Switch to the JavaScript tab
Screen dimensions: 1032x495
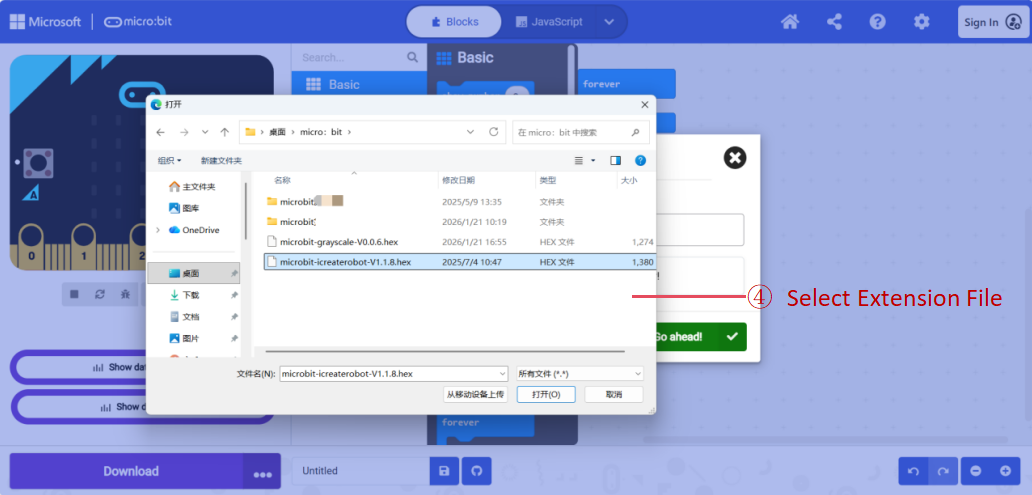pos(549,22)
